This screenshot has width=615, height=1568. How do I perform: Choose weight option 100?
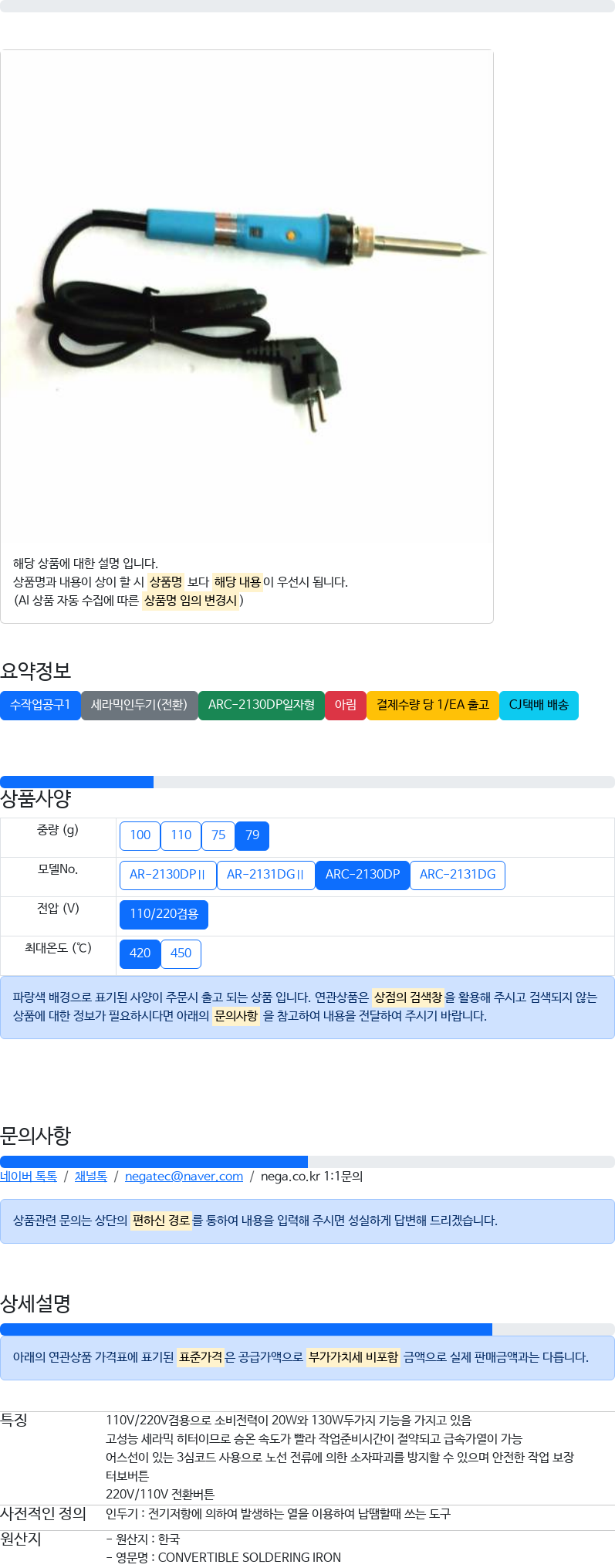click(140, 835)
